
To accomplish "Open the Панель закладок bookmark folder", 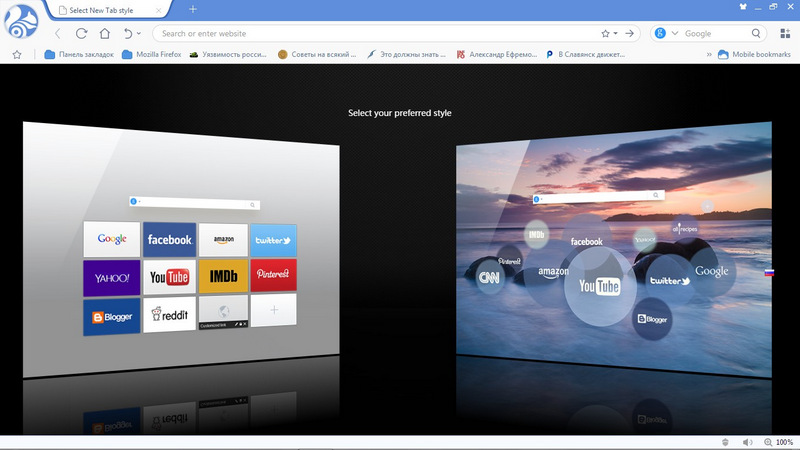I will point(79,55).
